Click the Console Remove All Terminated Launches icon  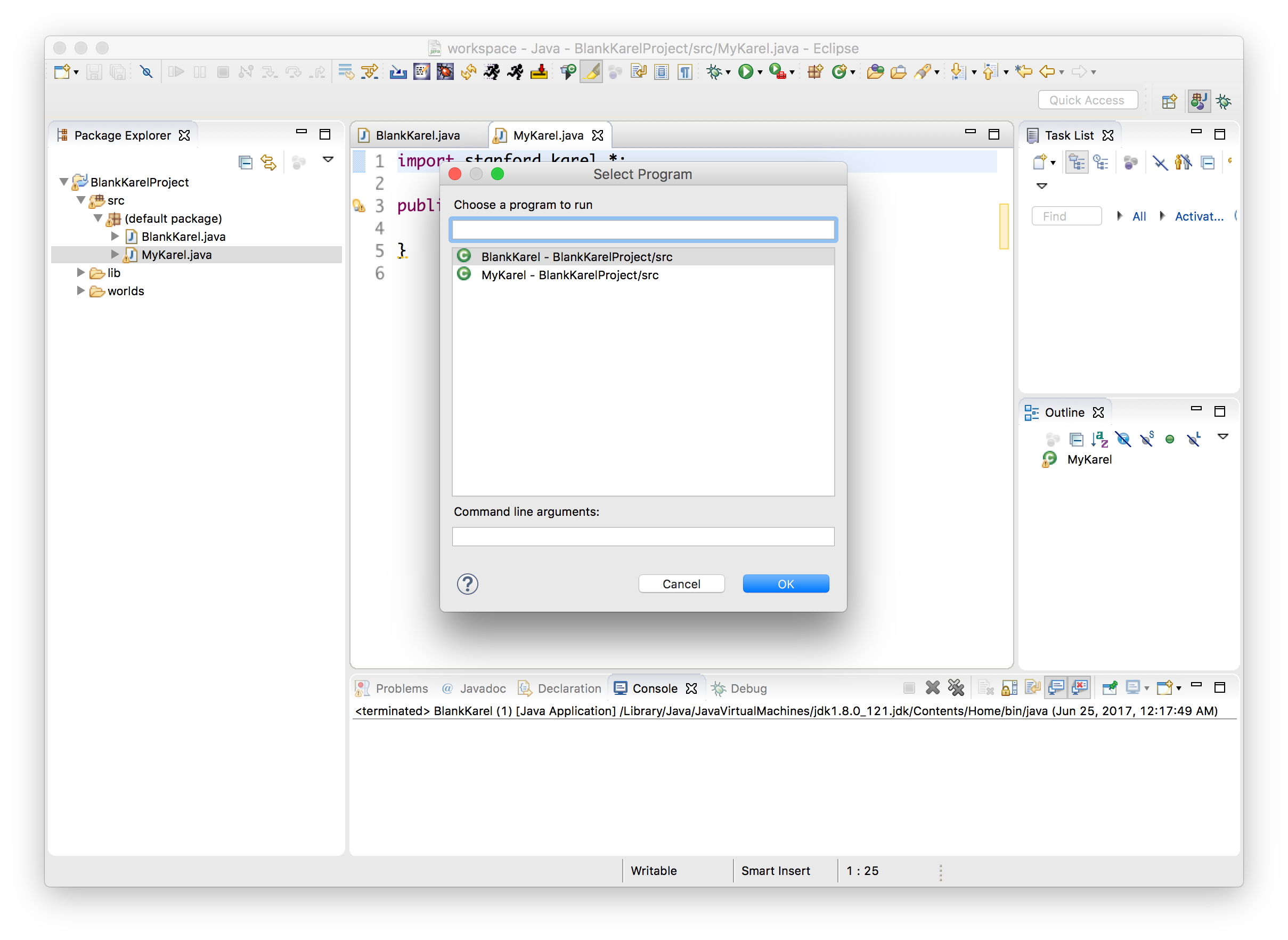[x=956, y=688]
